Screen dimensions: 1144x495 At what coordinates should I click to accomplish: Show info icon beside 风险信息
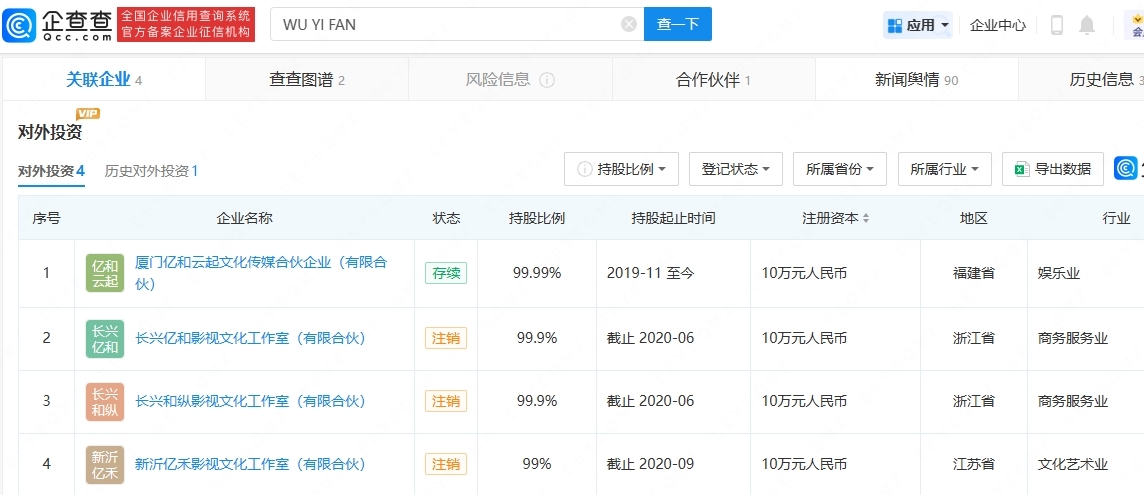547,80
